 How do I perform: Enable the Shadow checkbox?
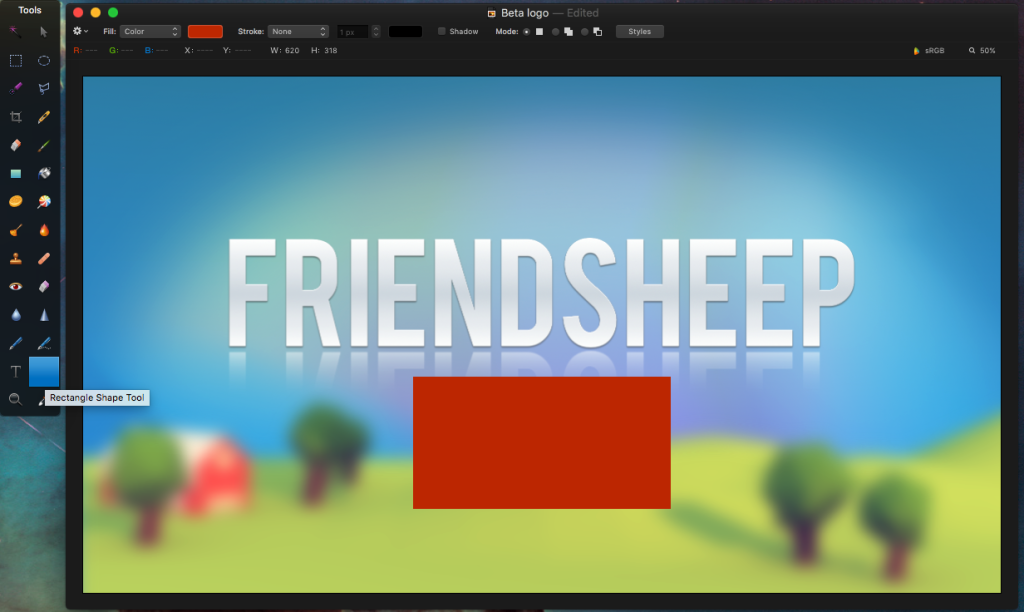[441, 31]
